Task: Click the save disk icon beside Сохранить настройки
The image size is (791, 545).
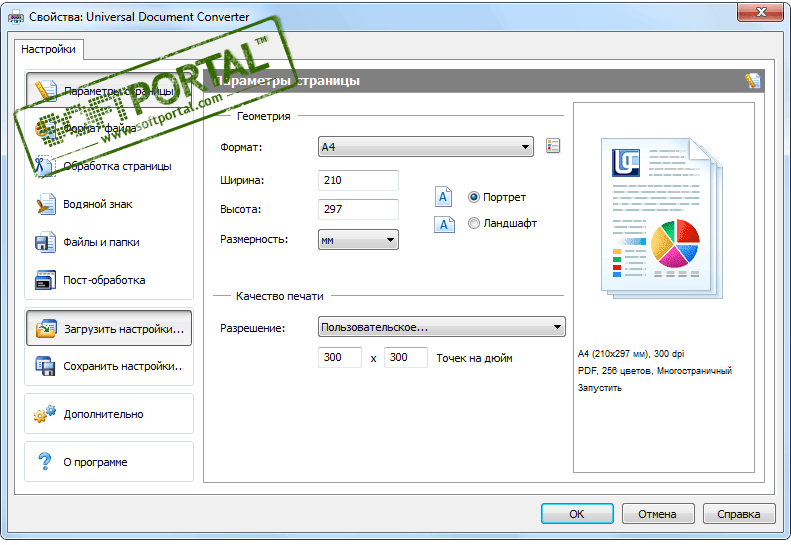Action: (x=45, y=366)
